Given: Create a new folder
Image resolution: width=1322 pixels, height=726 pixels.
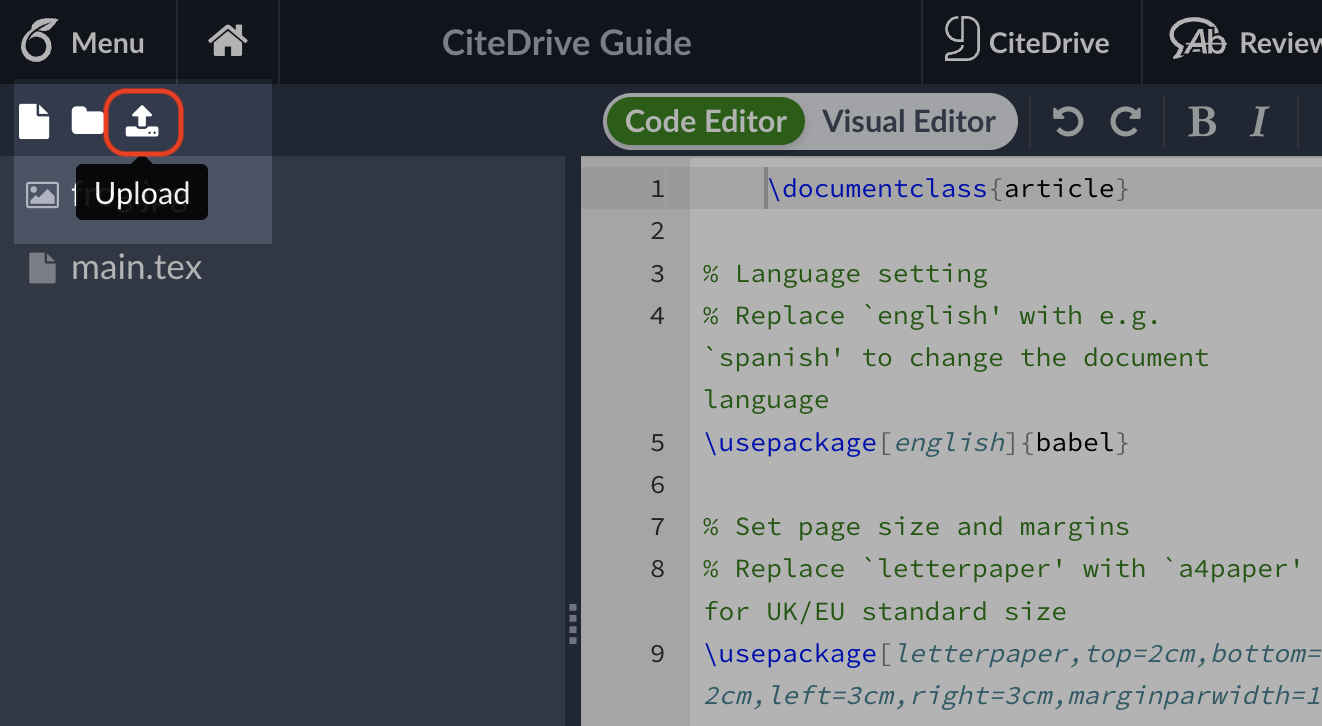Looking at the screenshot, I should click(88, 122).
